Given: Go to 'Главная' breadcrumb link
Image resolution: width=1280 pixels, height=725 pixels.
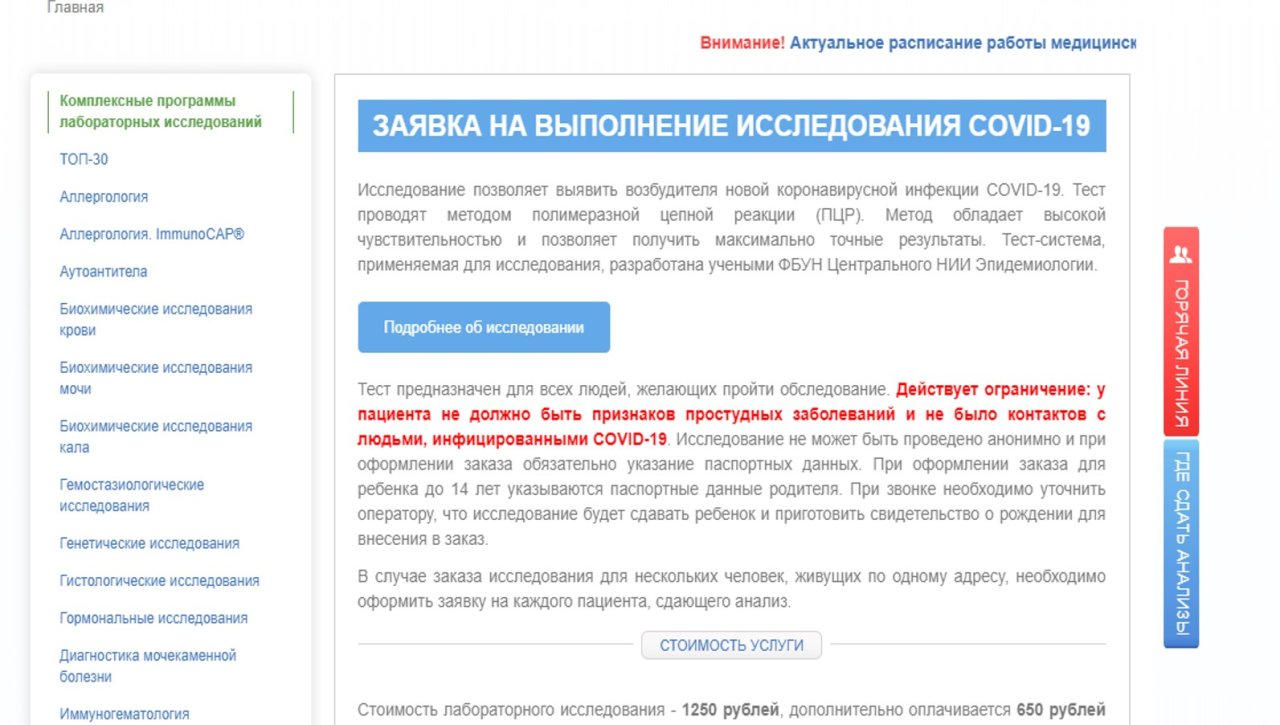Looking at the screenshot, I should 75,8.
